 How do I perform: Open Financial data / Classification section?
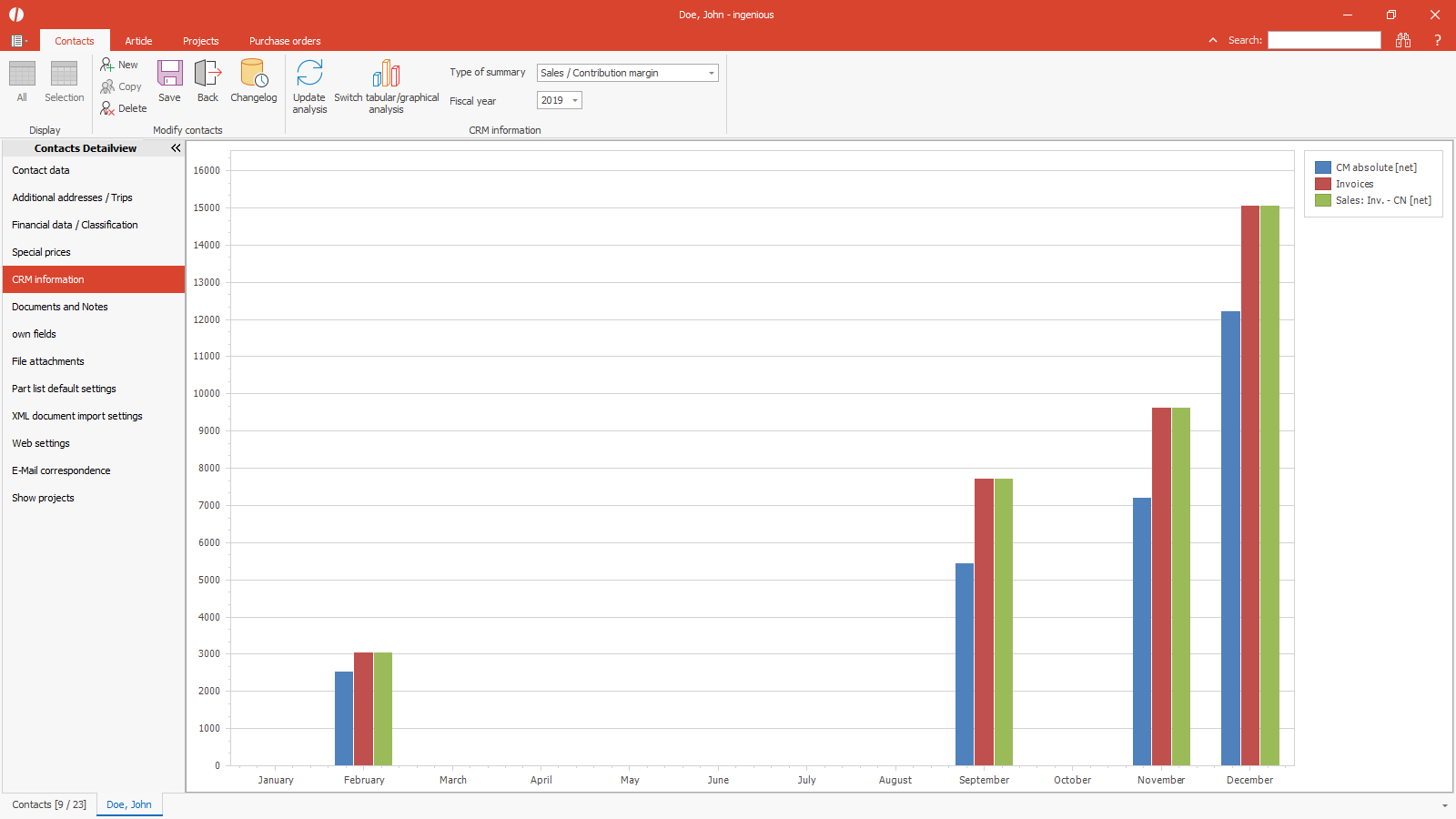click(75, 225)
